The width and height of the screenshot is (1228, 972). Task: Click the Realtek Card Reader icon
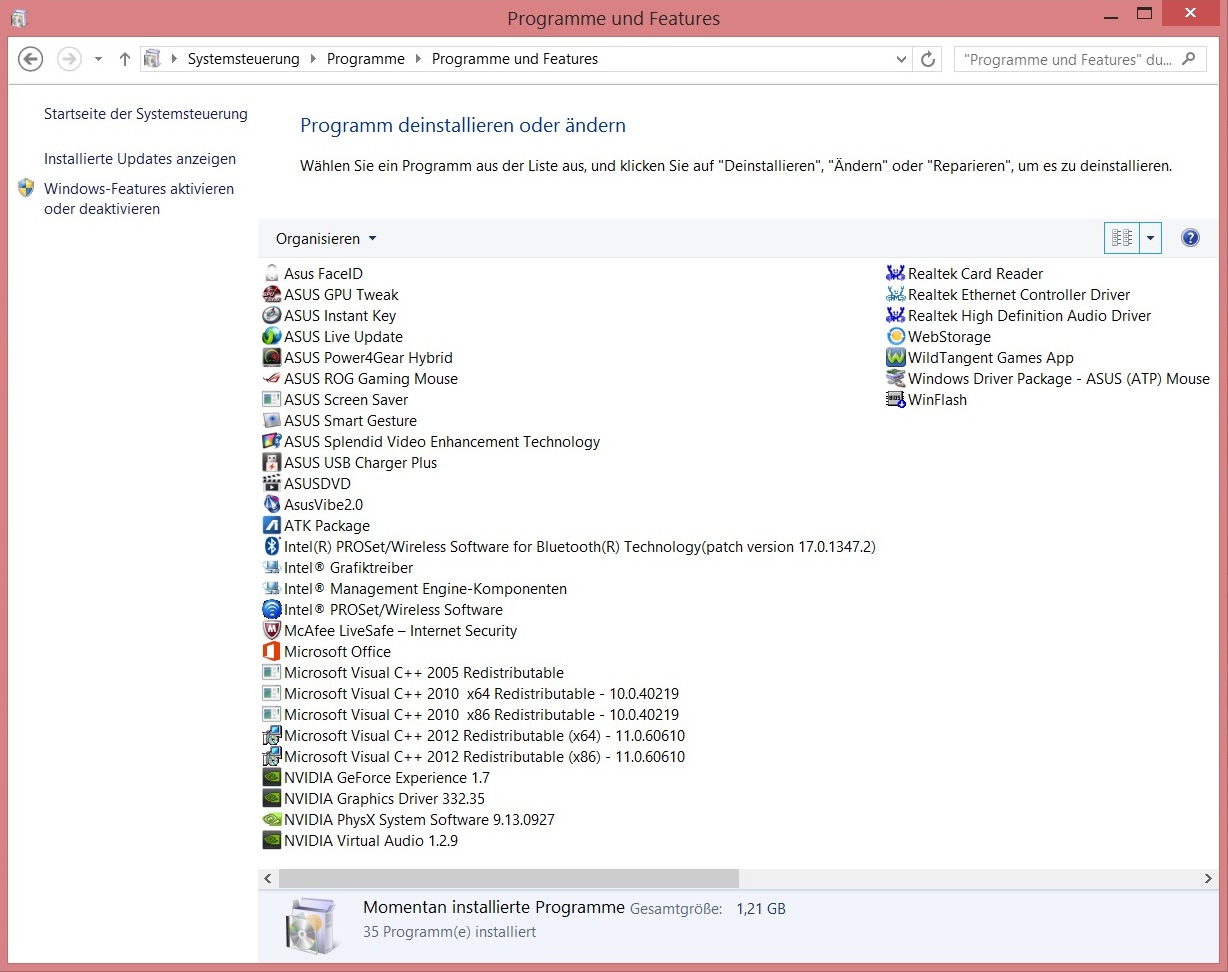(896, 273)
